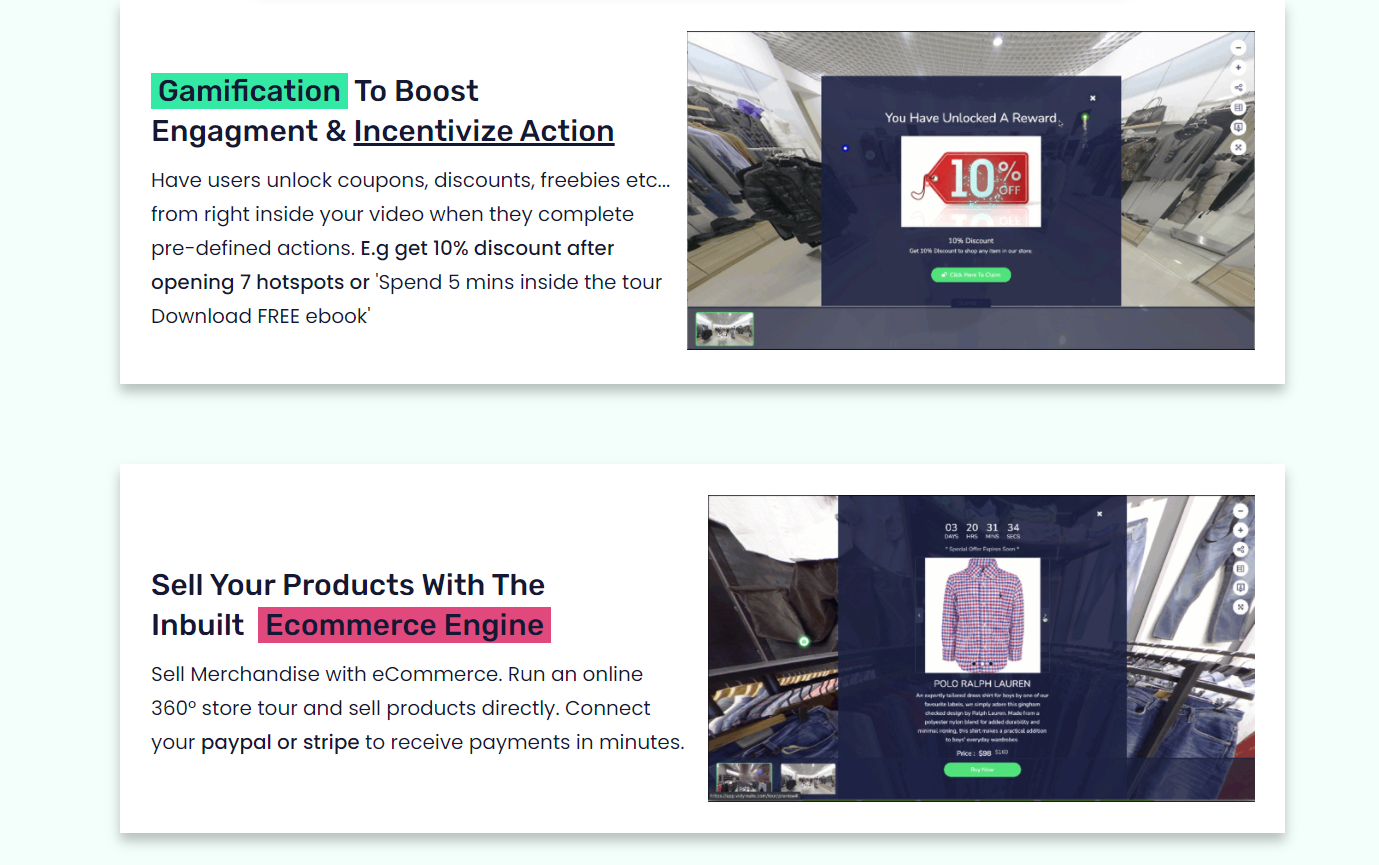1379x865 pixels.
Task: Click zoom out icon in Polo shirt viewer
Action: pos(1240,511)
